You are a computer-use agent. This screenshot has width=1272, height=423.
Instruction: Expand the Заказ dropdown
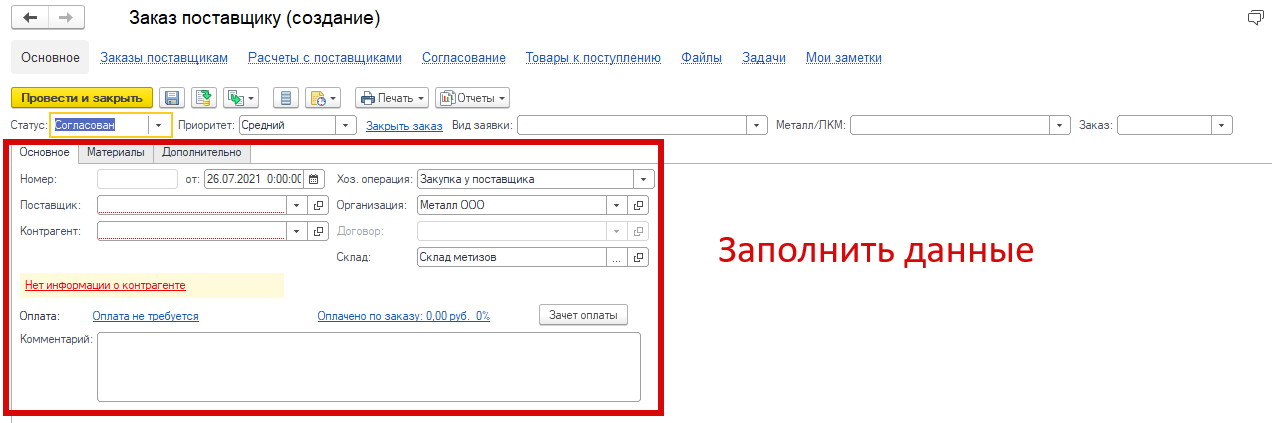pyautogui.click(x=1221, y=125)
